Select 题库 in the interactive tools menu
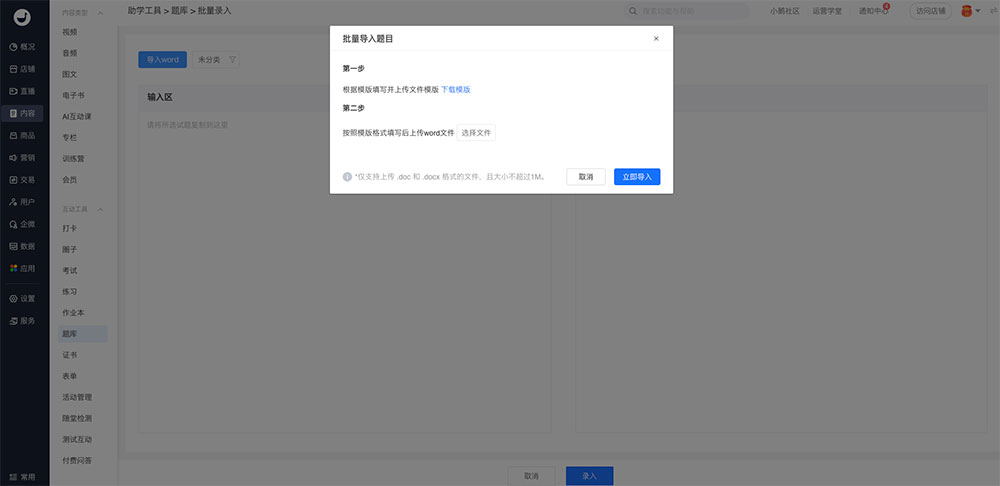This screenshot has height=486, width=1000. coord(70,334)
